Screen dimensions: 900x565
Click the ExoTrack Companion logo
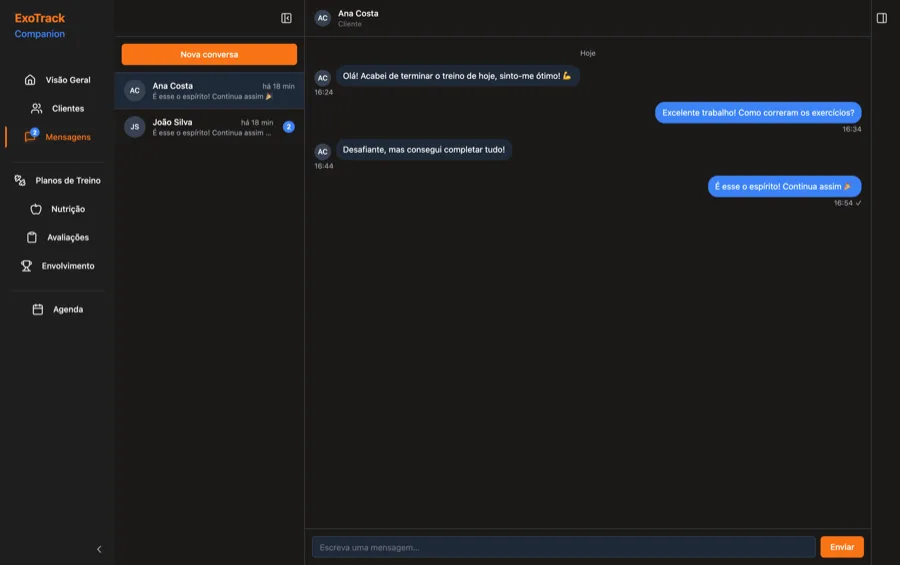pyautogui.click(x=40, y=26)
